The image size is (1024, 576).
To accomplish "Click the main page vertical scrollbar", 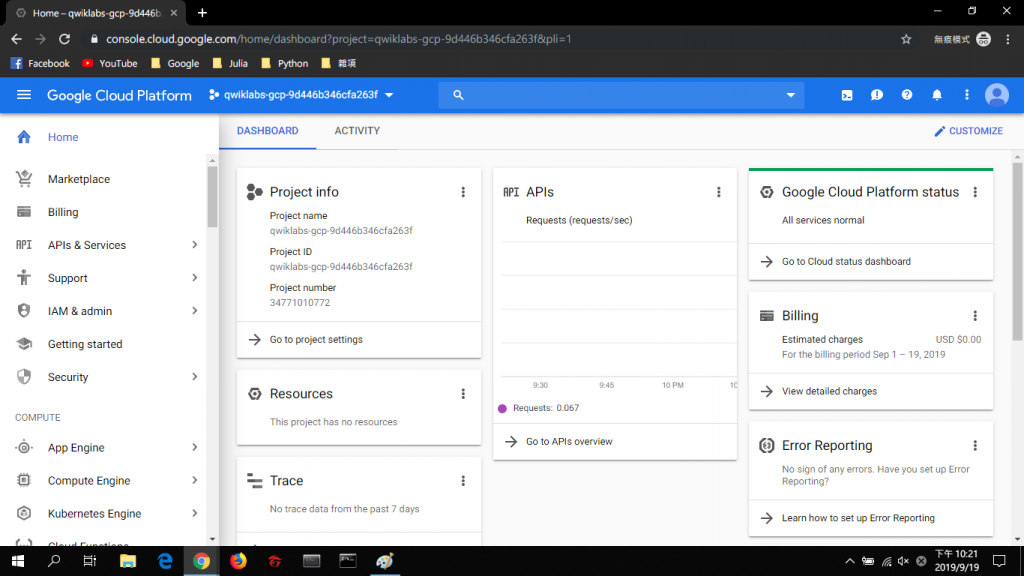I will tap(1017, 251).
